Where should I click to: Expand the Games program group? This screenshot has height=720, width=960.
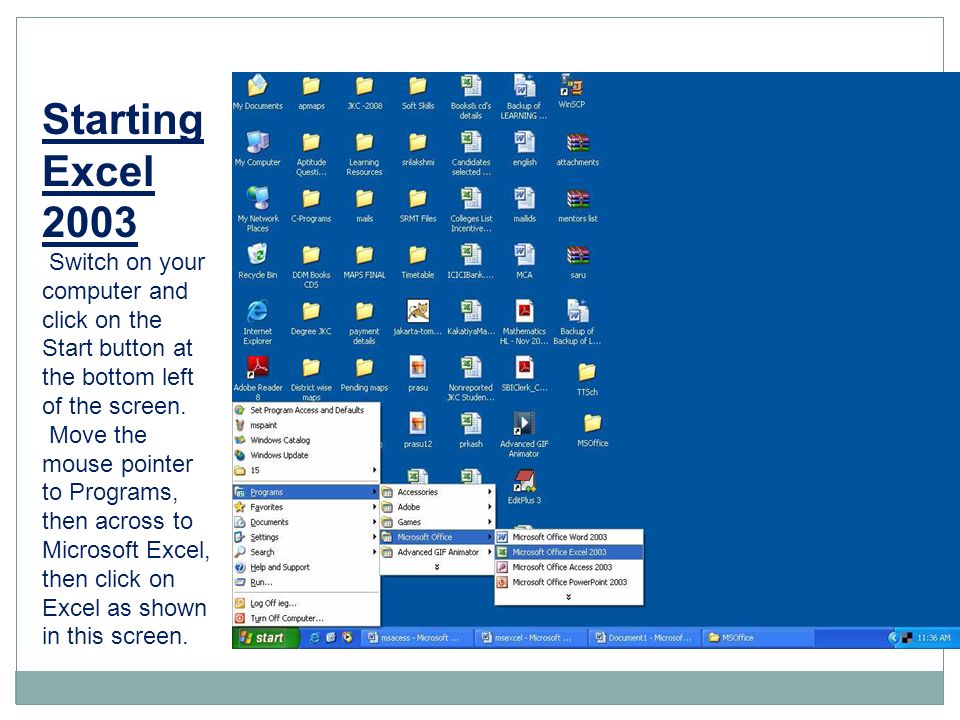[x=437, y=522]
